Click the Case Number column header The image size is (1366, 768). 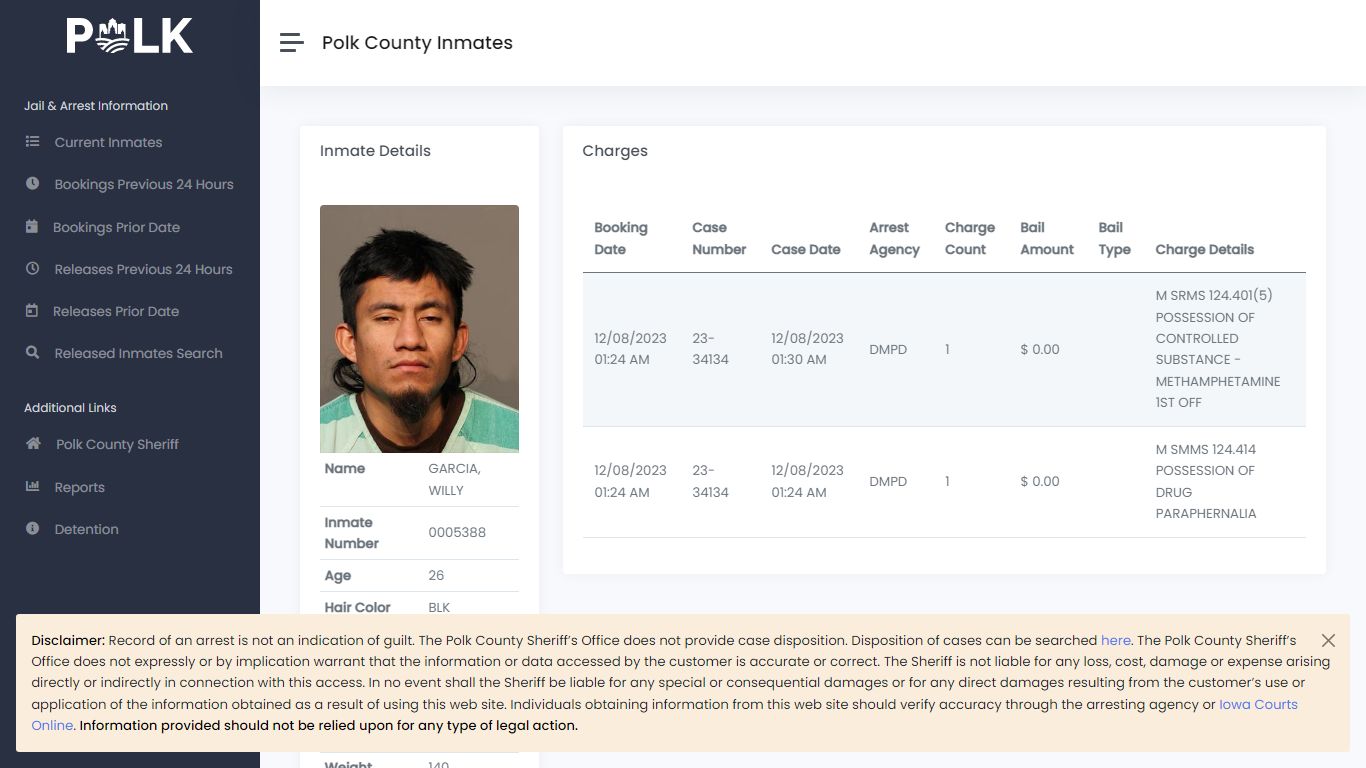click(x=719, y=238)
